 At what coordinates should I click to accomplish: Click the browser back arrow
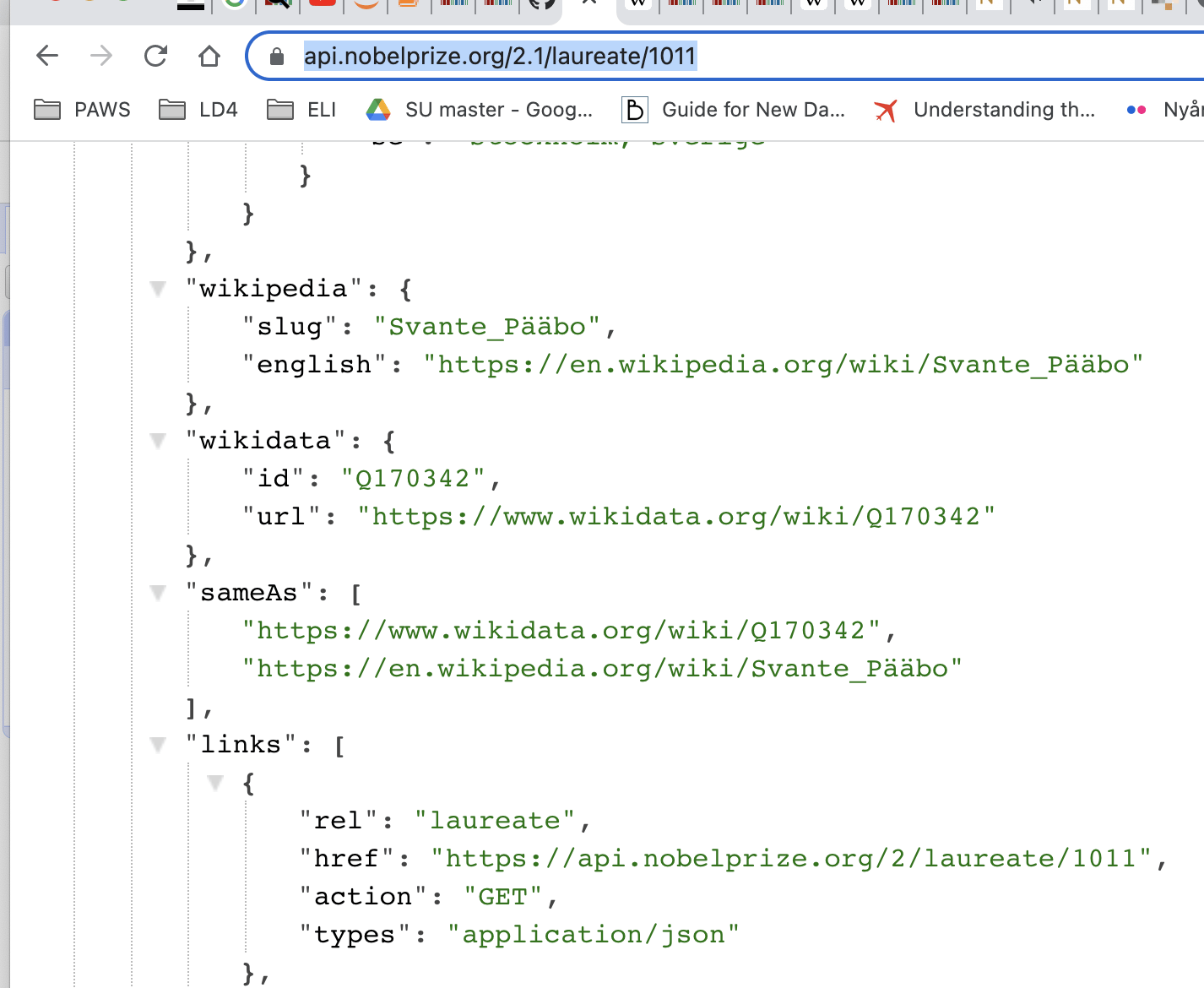coord(47,57)
